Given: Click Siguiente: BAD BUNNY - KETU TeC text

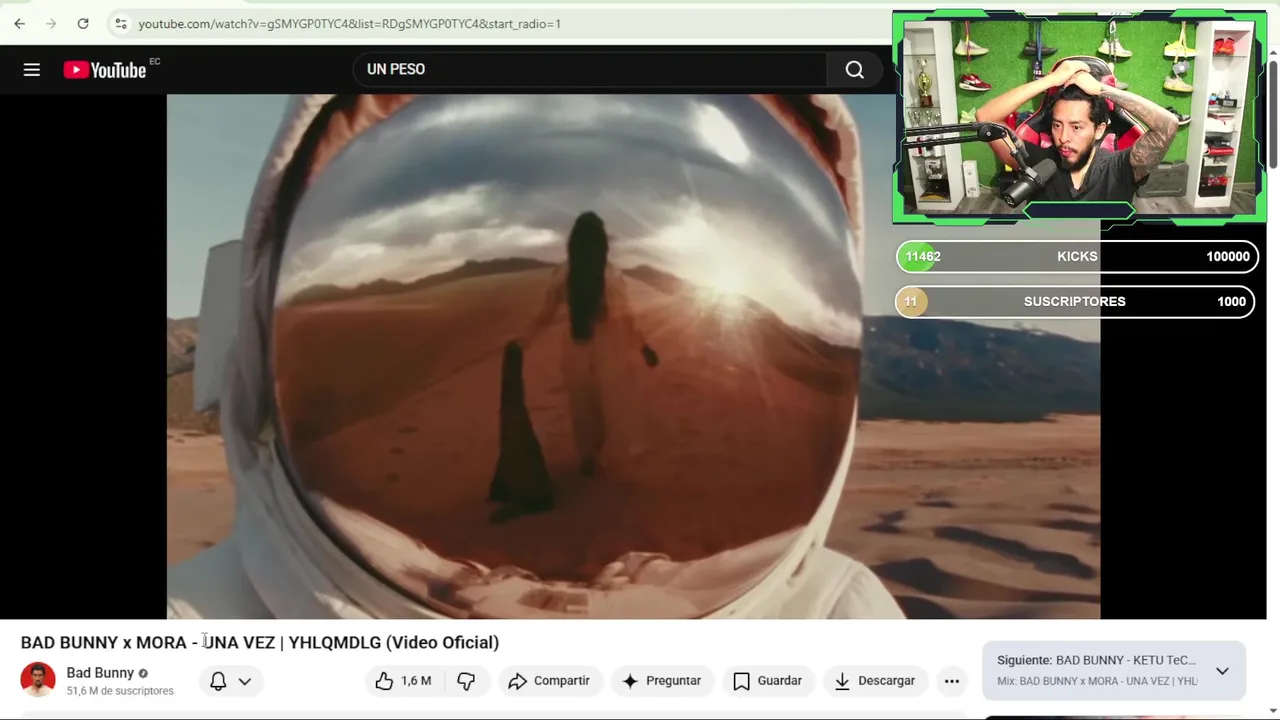Looking at the screenshot, I should (1096, 660).
